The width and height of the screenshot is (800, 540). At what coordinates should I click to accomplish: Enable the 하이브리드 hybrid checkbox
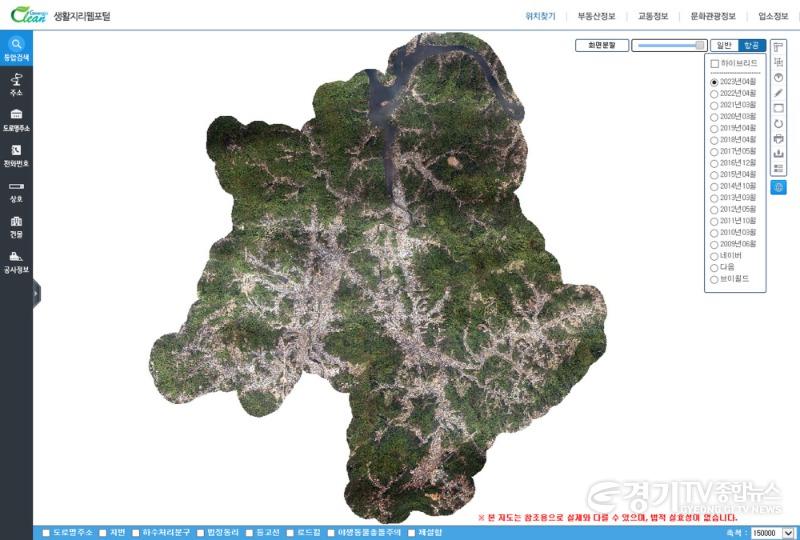(714, 64)
